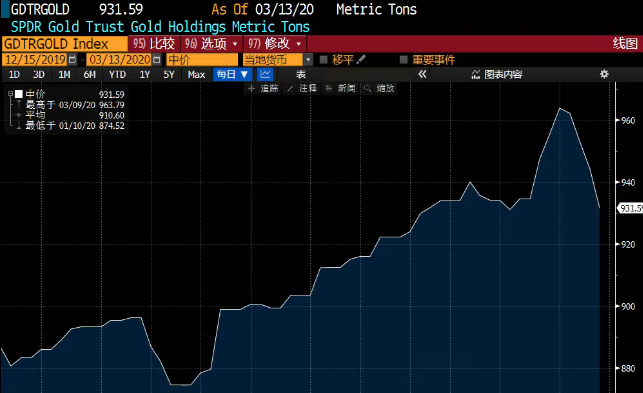Edit the start date 12/15/2019 field
Viewport: 643px width, 393px height.
pos(35,60)
